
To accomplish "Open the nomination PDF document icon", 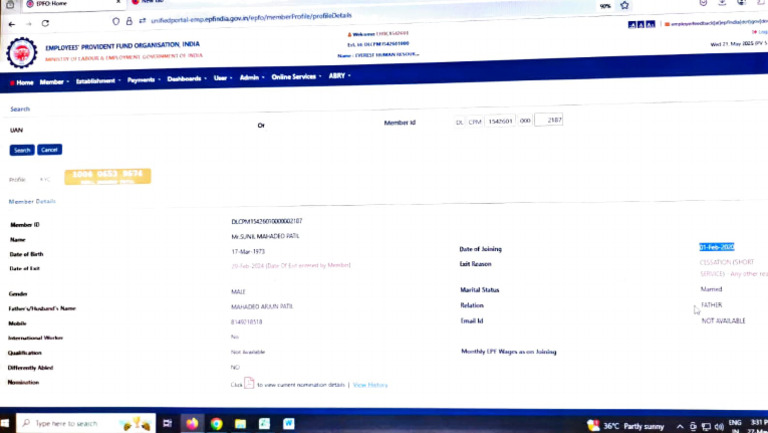I will click(x=249, y=383).
